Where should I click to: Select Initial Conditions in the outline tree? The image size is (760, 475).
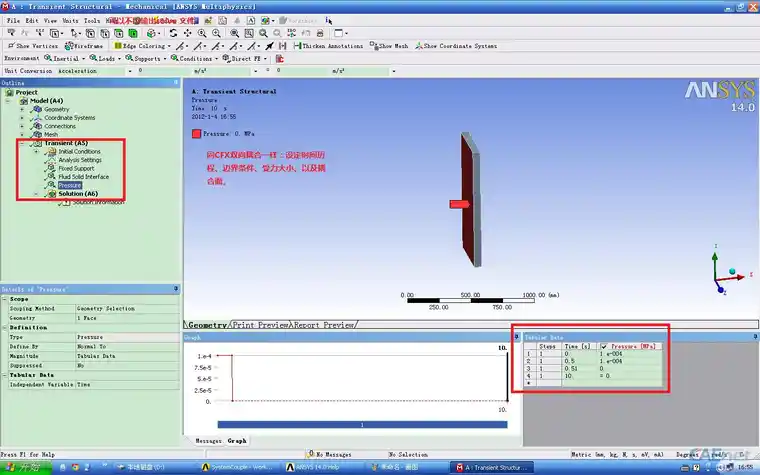click(x=79, y=151)
